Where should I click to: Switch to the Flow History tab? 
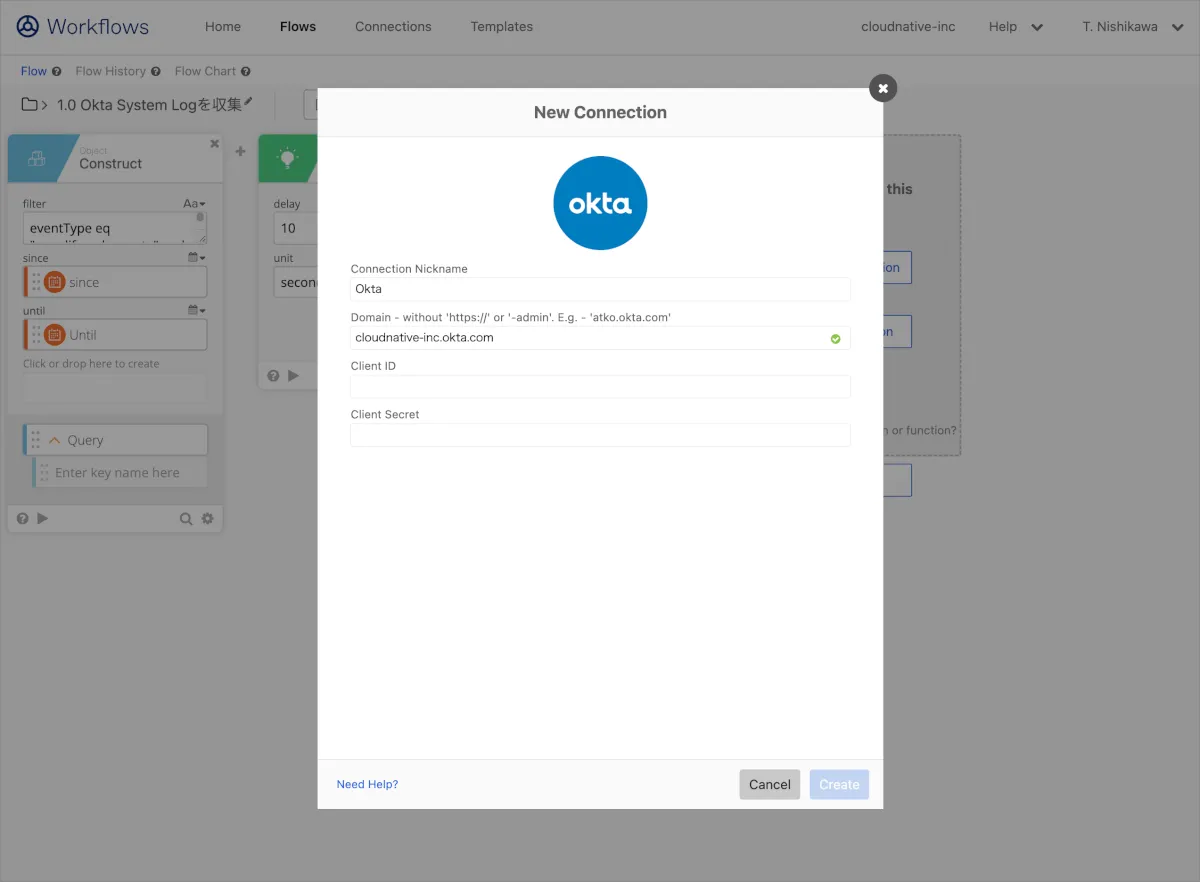click(110, 71)
